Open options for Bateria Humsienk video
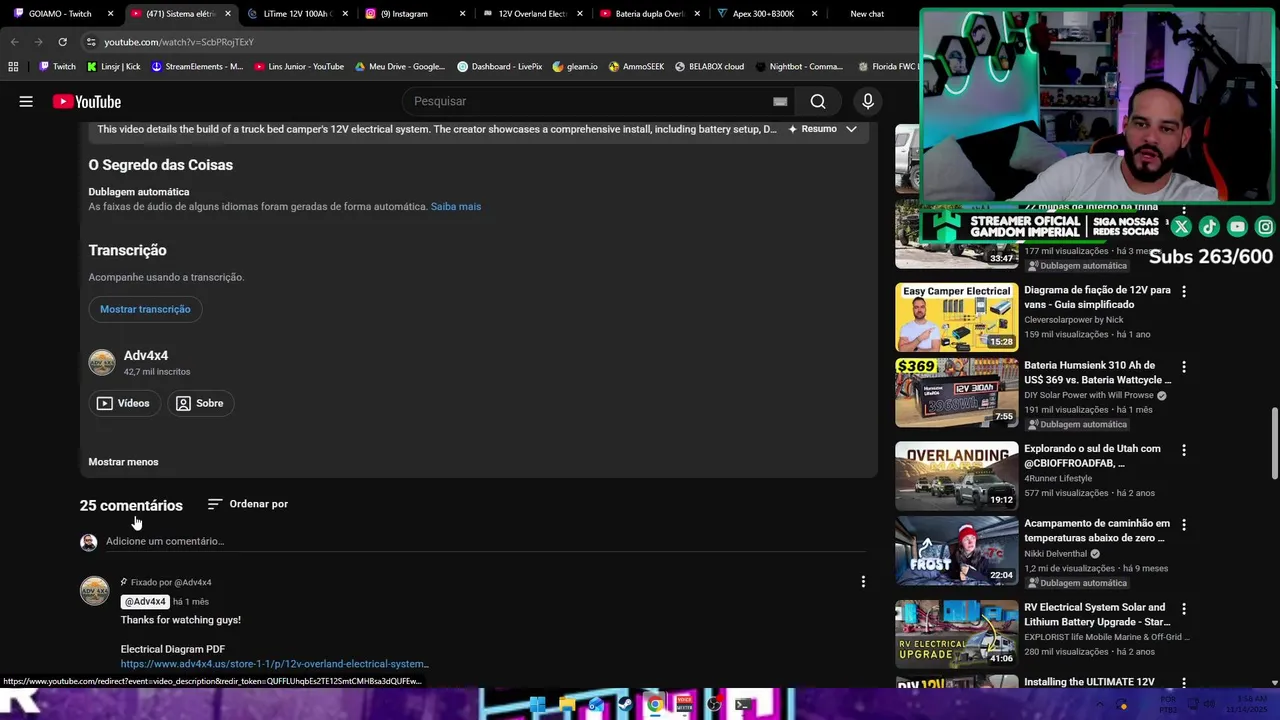 [x=1184, y=367]
